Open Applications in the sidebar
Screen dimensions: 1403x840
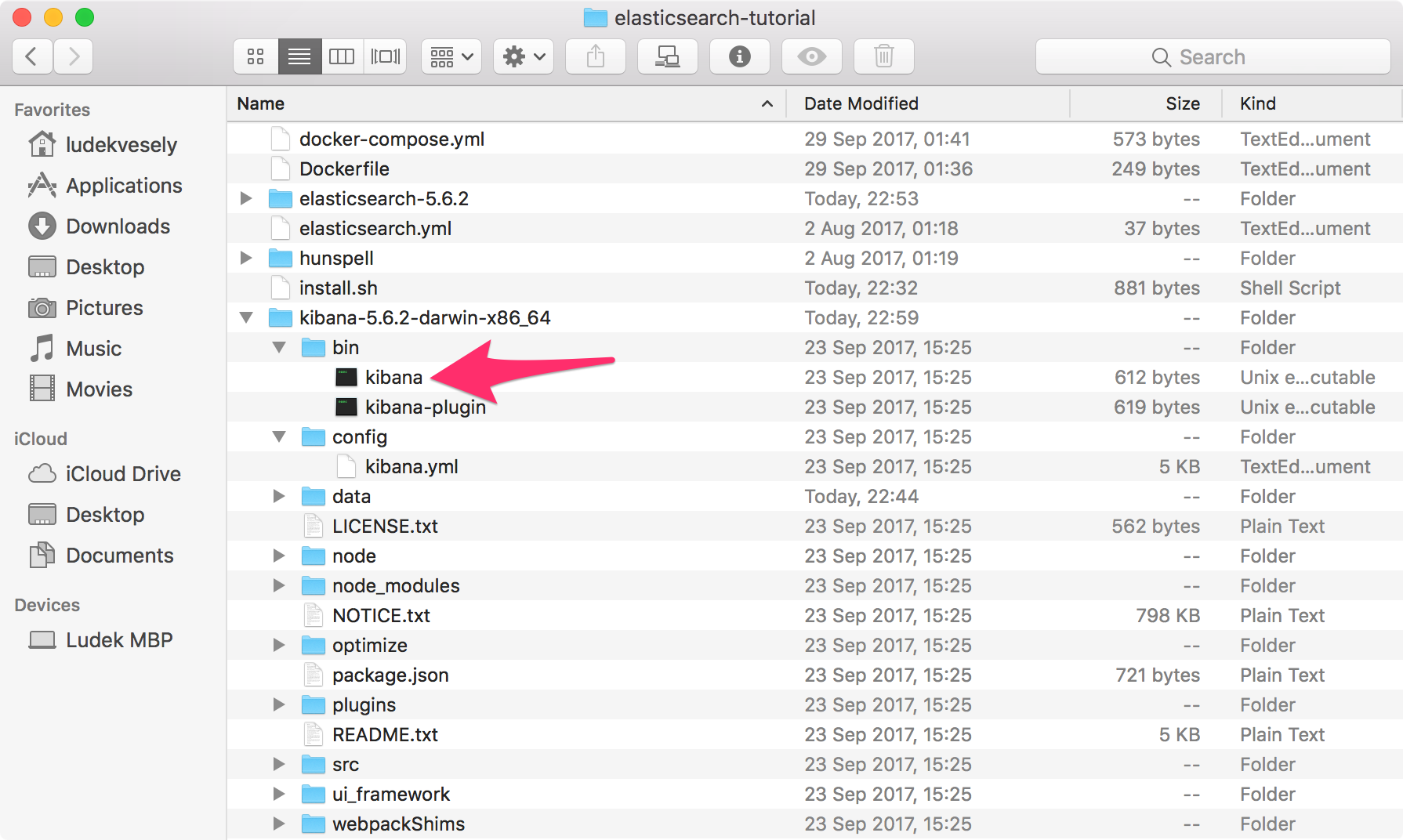(105, 186)
